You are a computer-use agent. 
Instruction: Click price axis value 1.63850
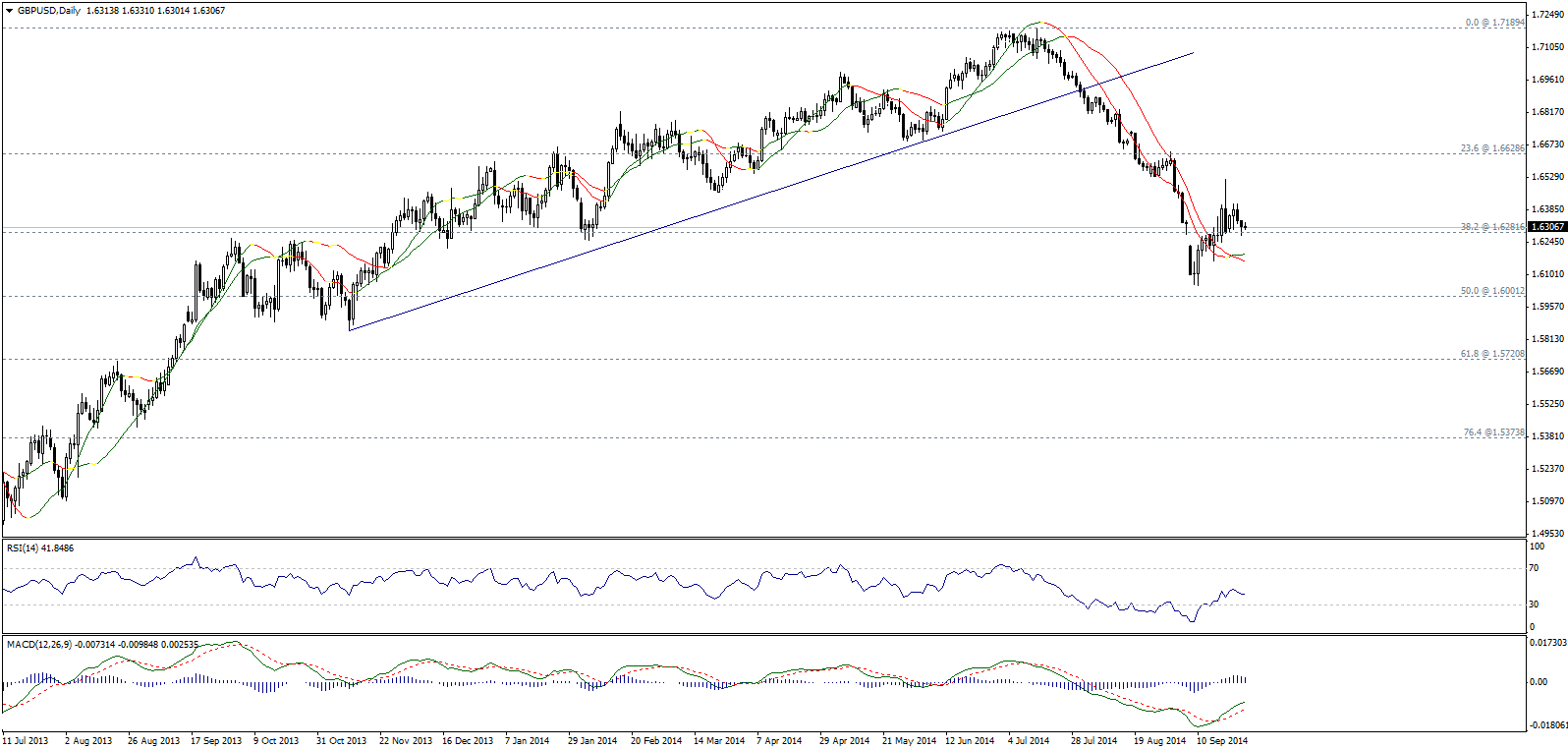tap(1547, 209)
